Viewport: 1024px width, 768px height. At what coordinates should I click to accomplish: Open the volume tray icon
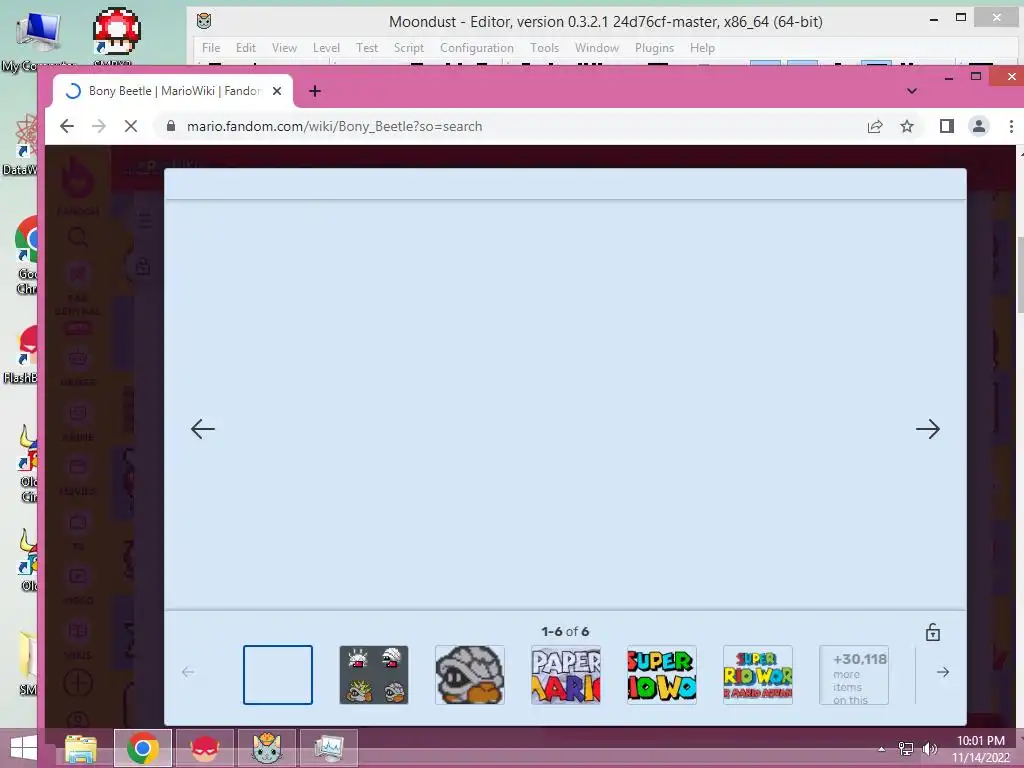tap(929, 748)
